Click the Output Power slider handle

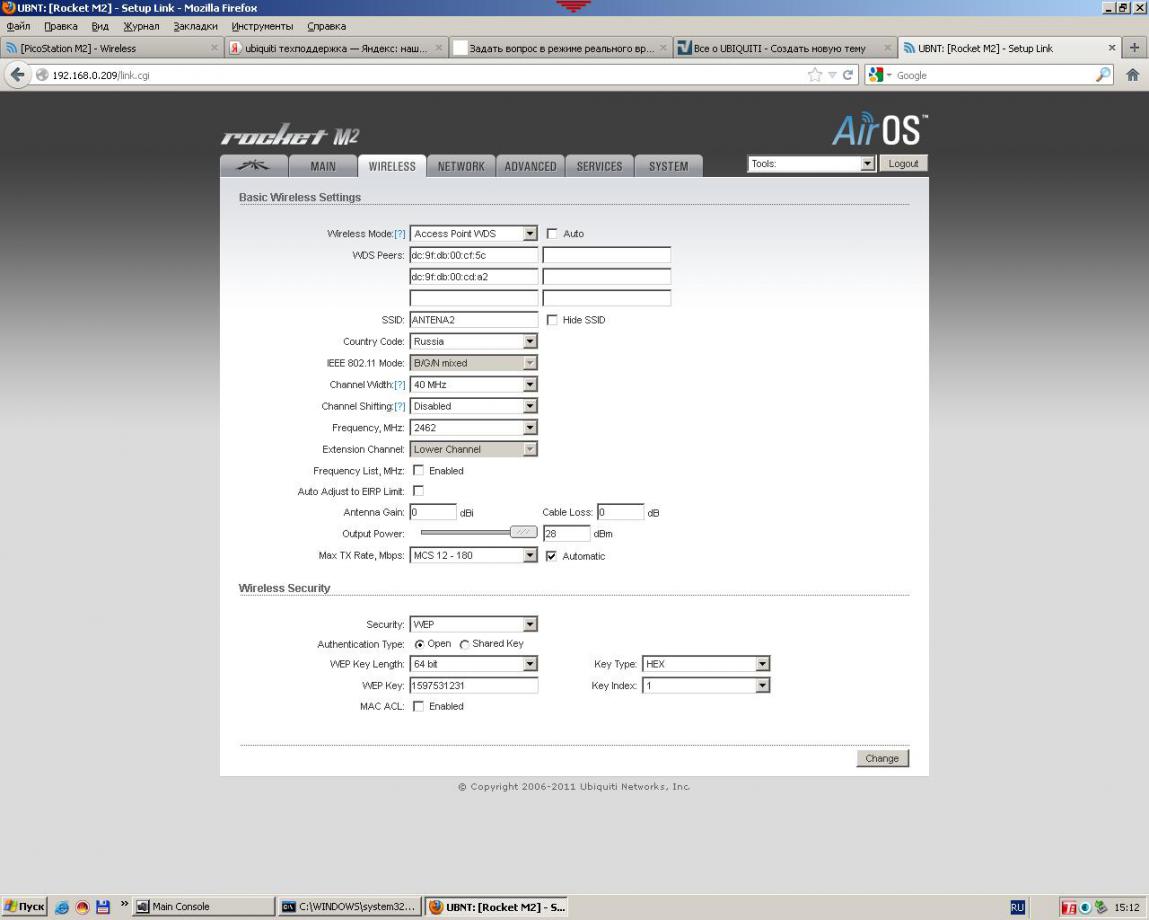click(x=523, y=533)
